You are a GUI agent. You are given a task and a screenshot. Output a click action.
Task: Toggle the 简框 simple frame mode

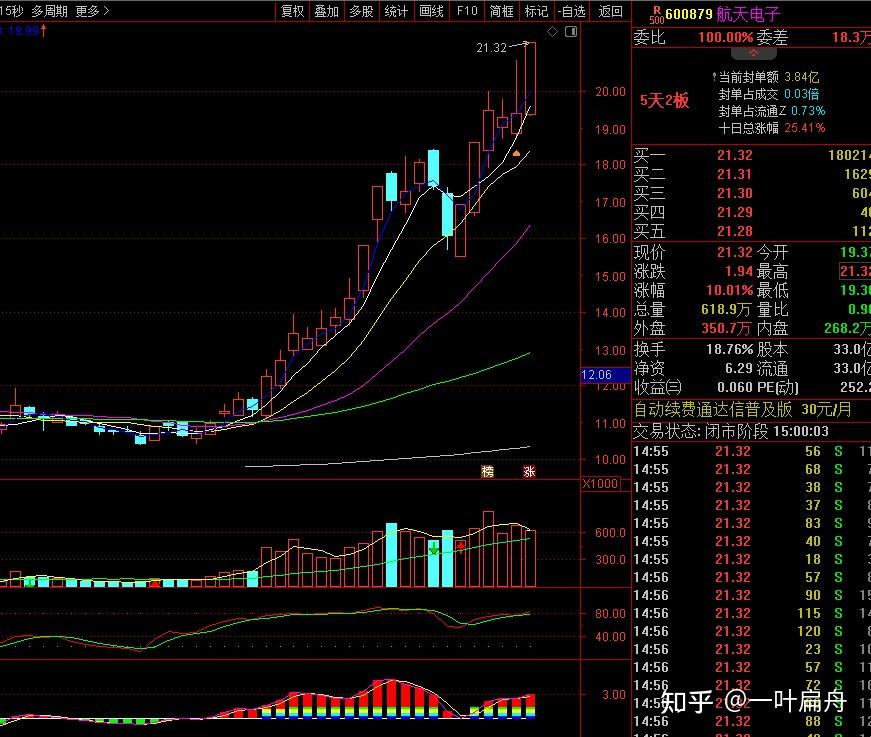(502, 11)
